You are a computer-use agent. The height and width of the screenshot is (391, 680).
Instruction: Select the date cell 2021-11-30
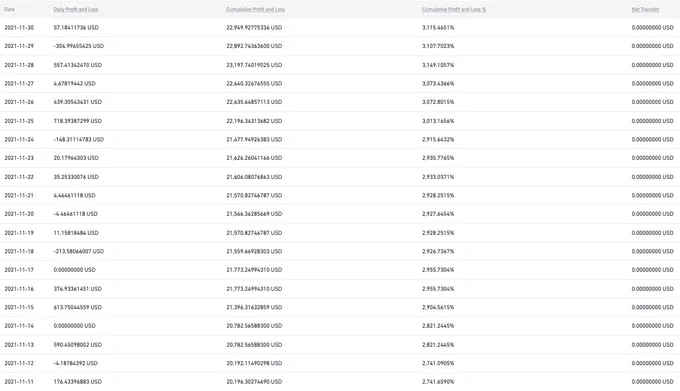point(19,27)
